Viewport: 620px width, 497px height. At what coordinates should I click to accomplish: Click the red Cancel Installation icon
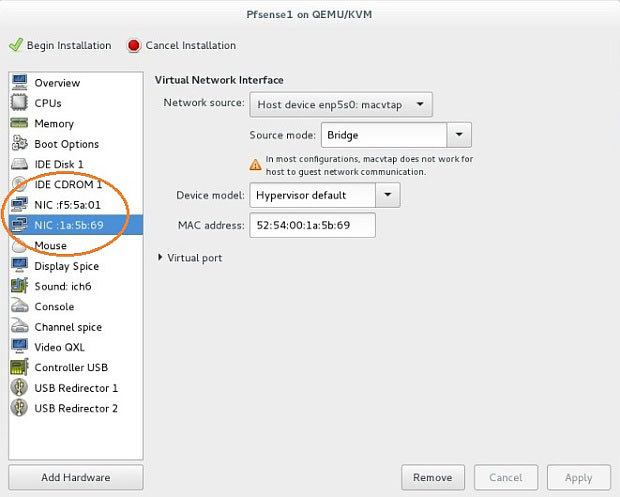[134, 45]
